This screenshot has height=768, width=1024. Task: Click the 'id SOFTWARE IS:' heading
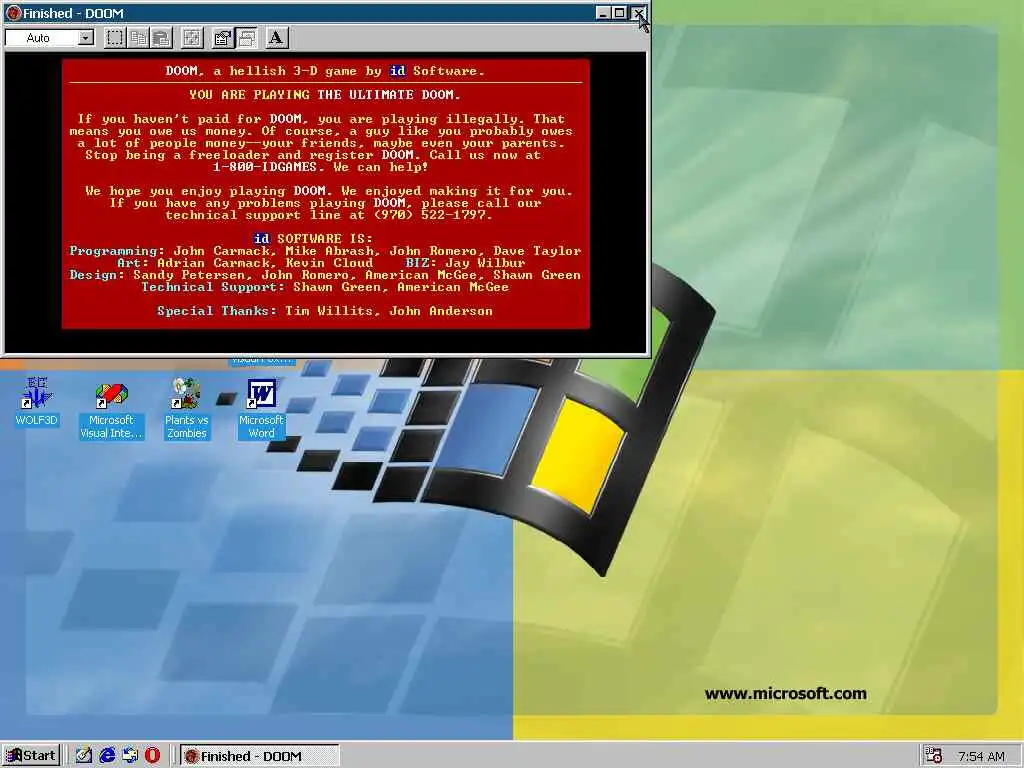click(x=313, y=239)
